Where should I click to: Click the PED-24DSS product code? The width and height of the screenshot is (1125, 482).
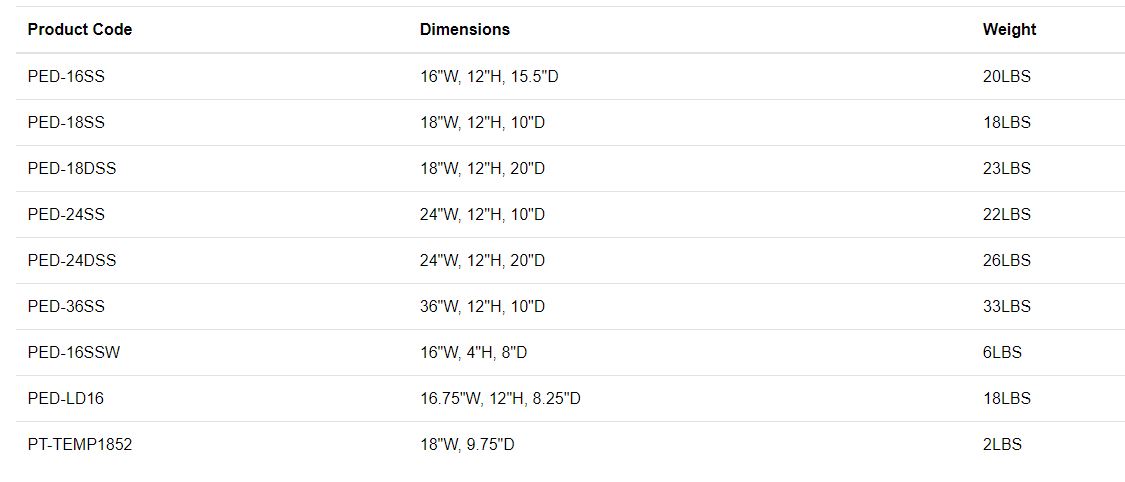pyautogui.click(x=72, y=260)
